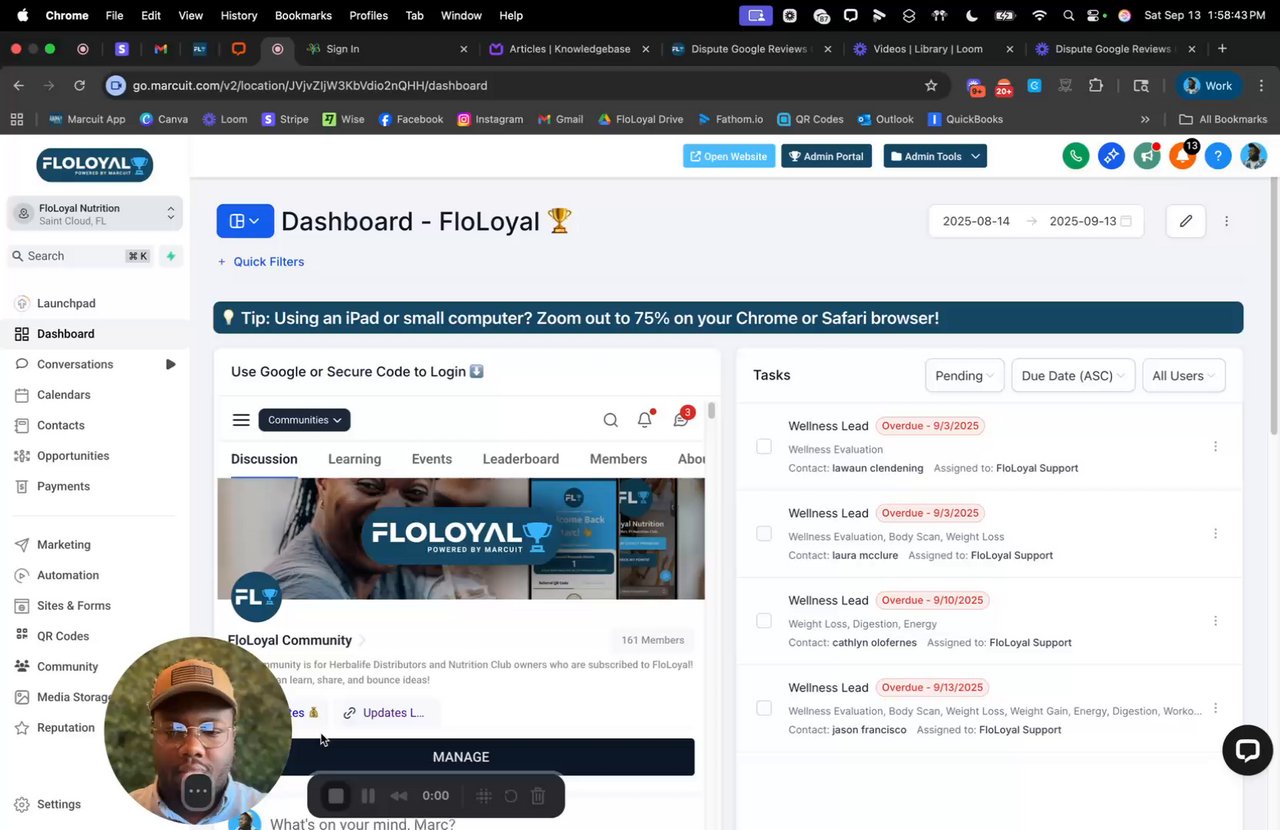Click the MANAGE button
Image resolution: width=1280 pixels, height=830 pixels.
tap(461, 757)
